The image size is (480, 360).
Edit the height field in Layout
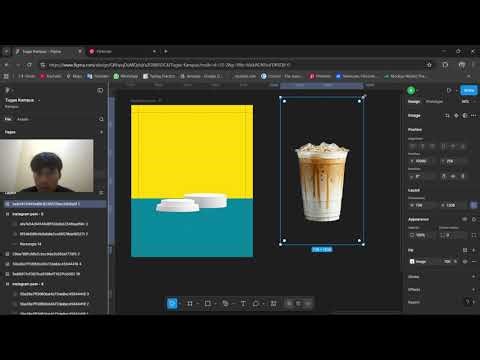[x=453, y=205]
